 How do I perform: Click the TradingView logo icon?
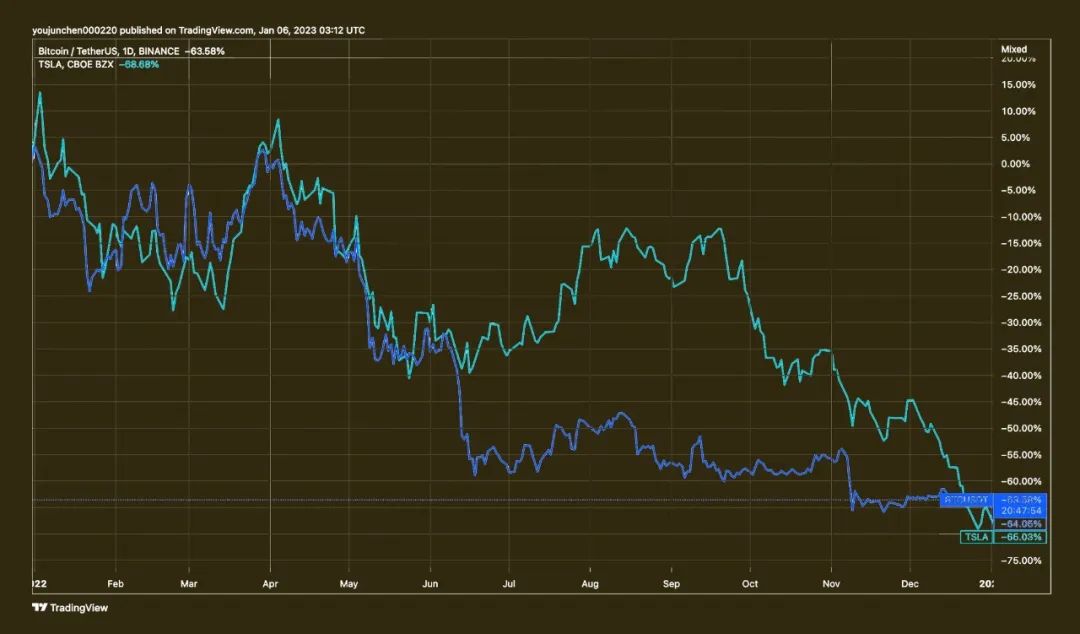(x=39, y=607)
